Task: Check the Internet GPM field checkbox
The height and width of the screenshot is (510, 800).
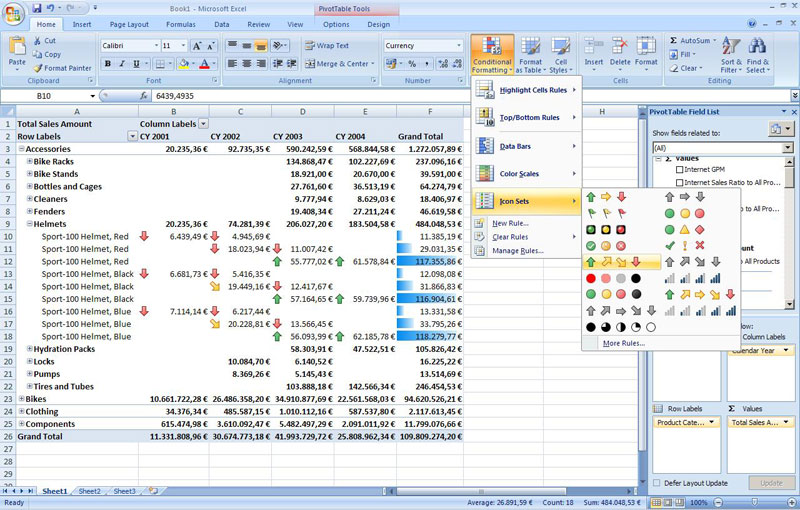Action: click(x=679, y=169)
